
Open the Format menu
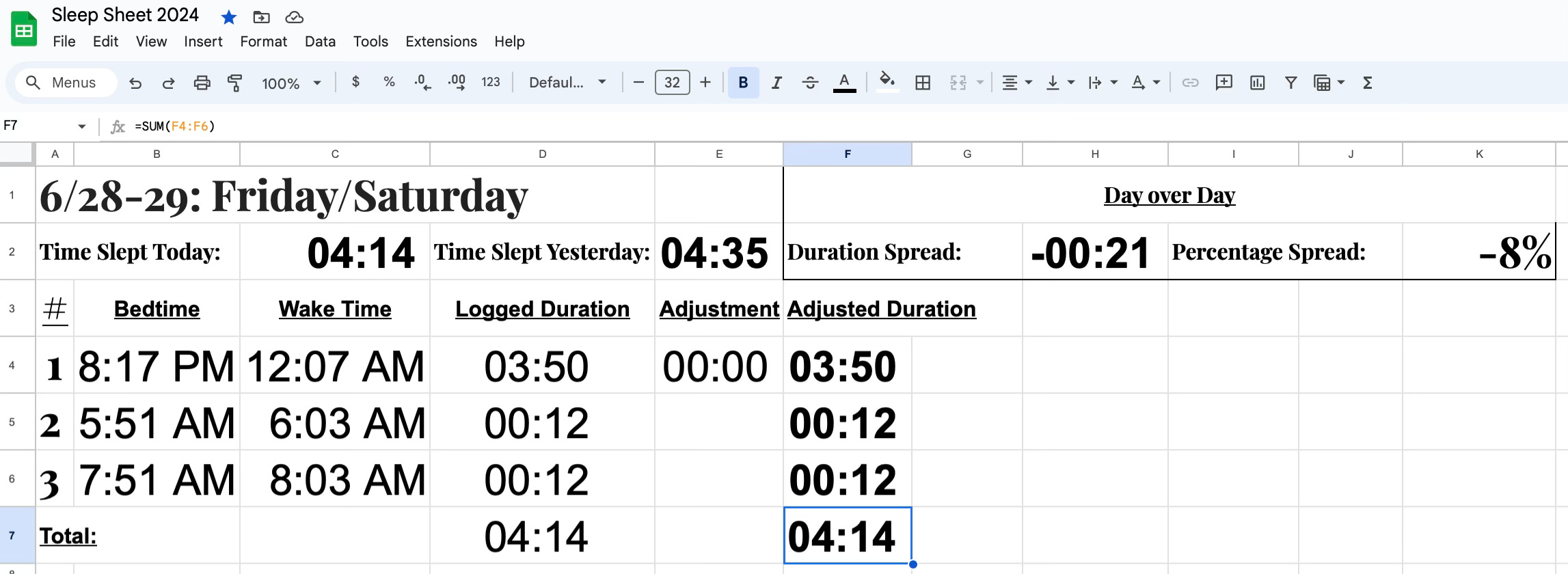(263, 42)
